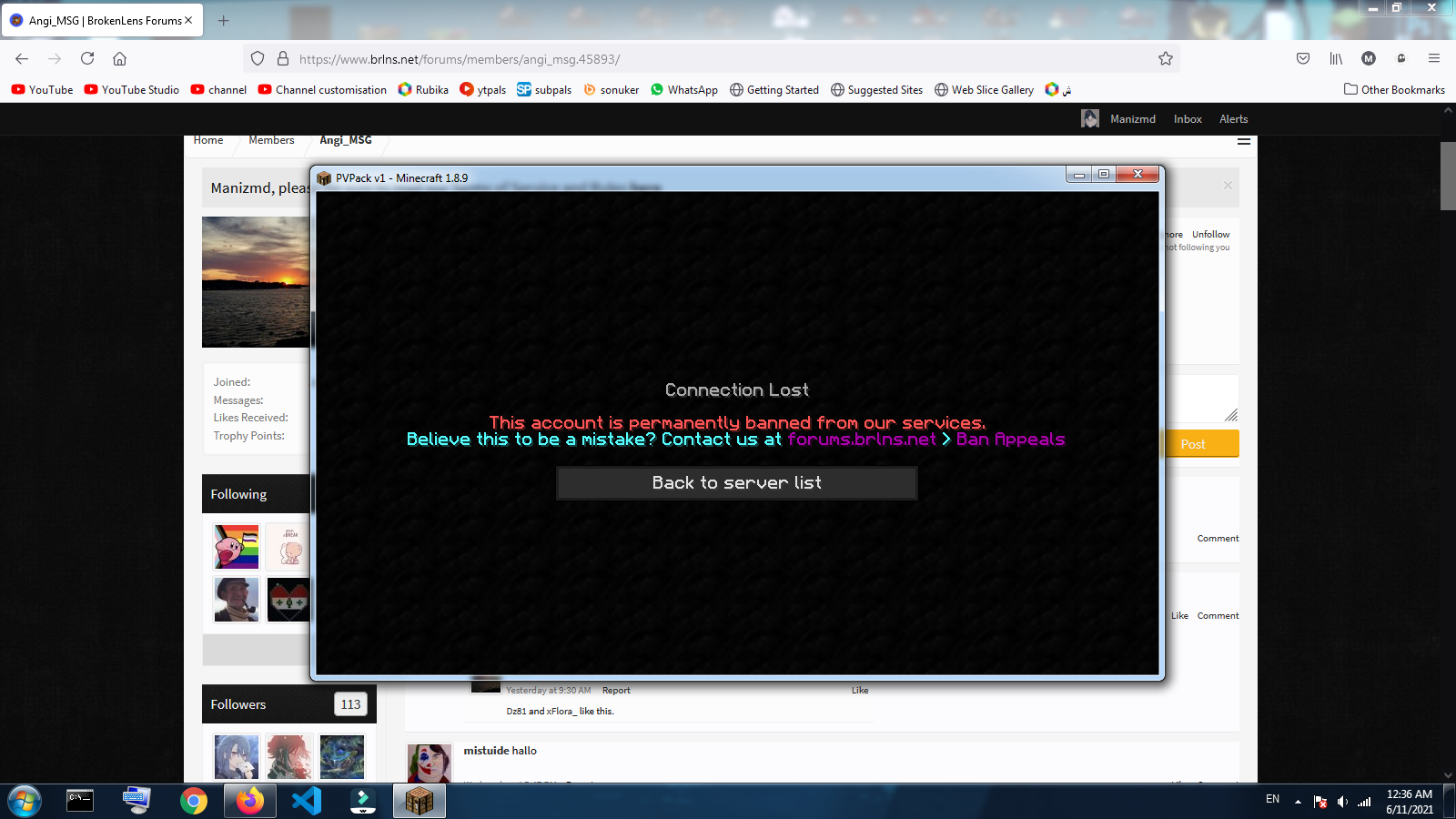Open Other Bookmarks folder
Screen dimensions: 1456x819
point(1394,89)
